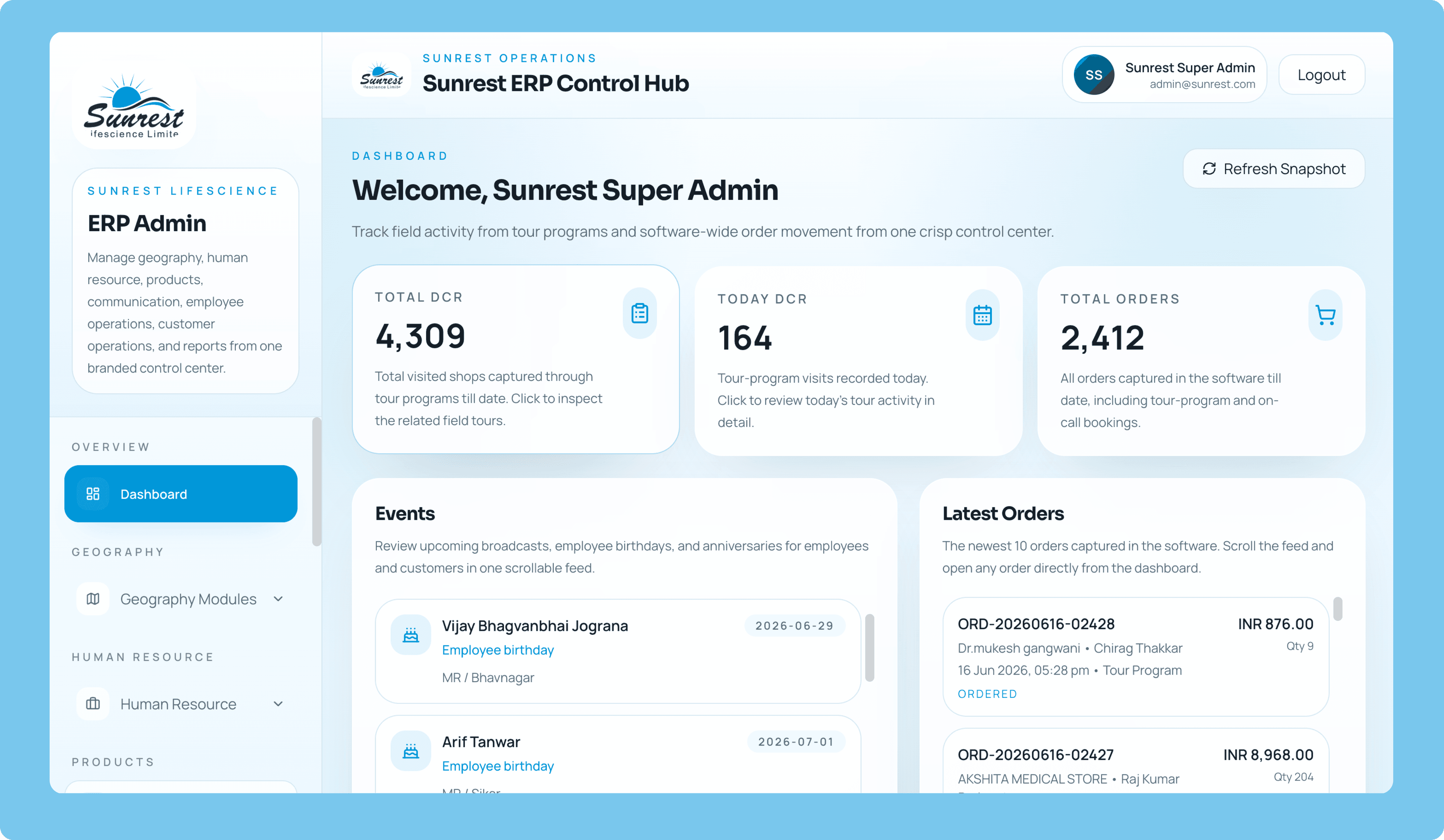This screenshot has width=1444, height=840.
Task: Click the ORDERED status label
Action: tap(987, 694)
